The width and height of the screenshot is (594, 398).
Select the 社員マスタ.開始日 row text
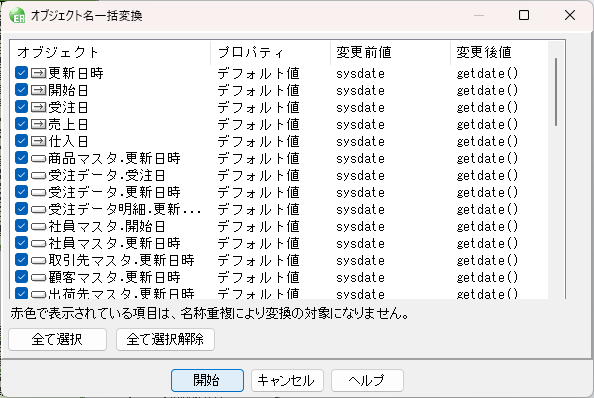pyautogui.click(x=107, y=226)
